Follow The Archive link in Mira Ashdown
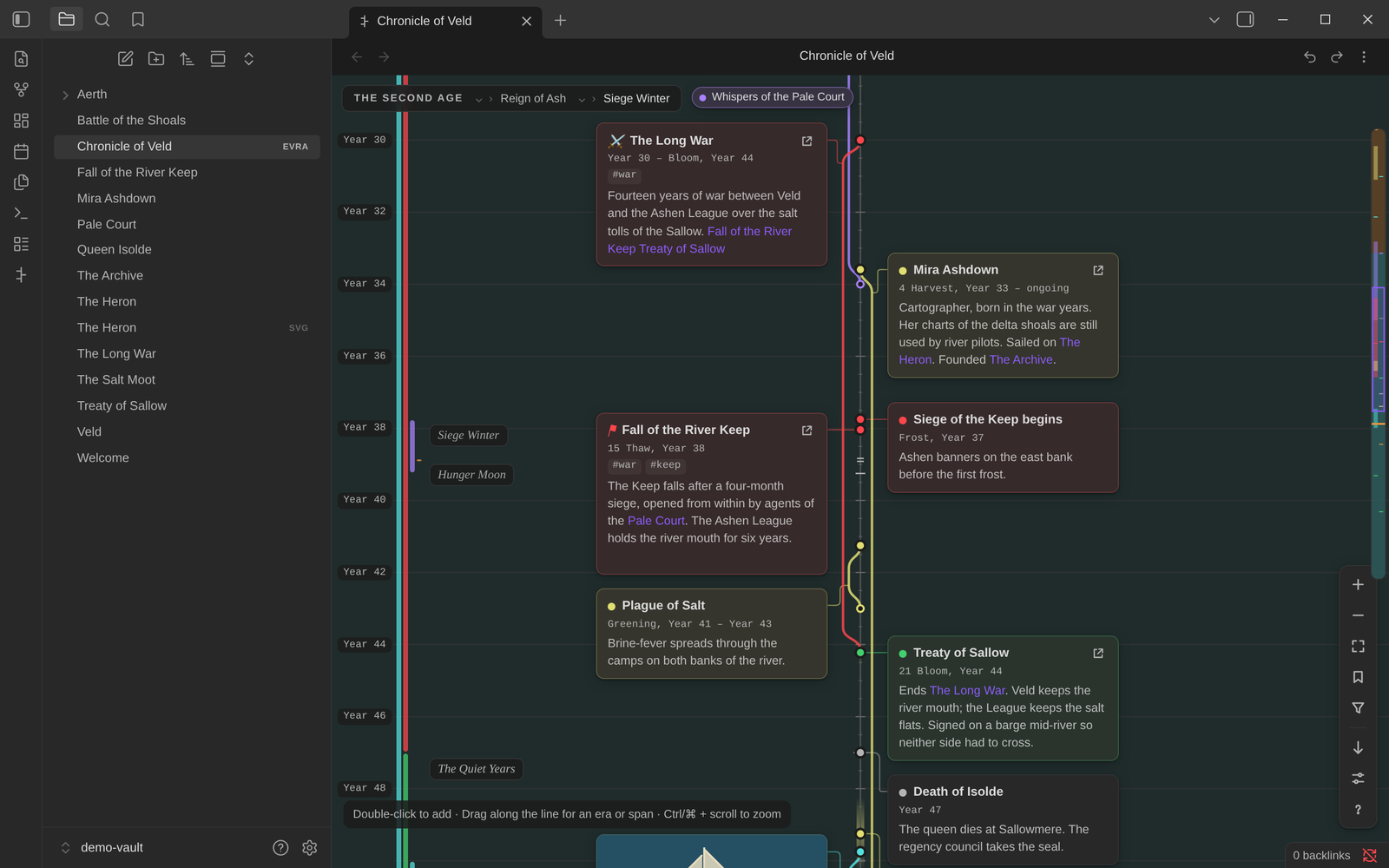1389x868 pixels. tap(1021, 359)
